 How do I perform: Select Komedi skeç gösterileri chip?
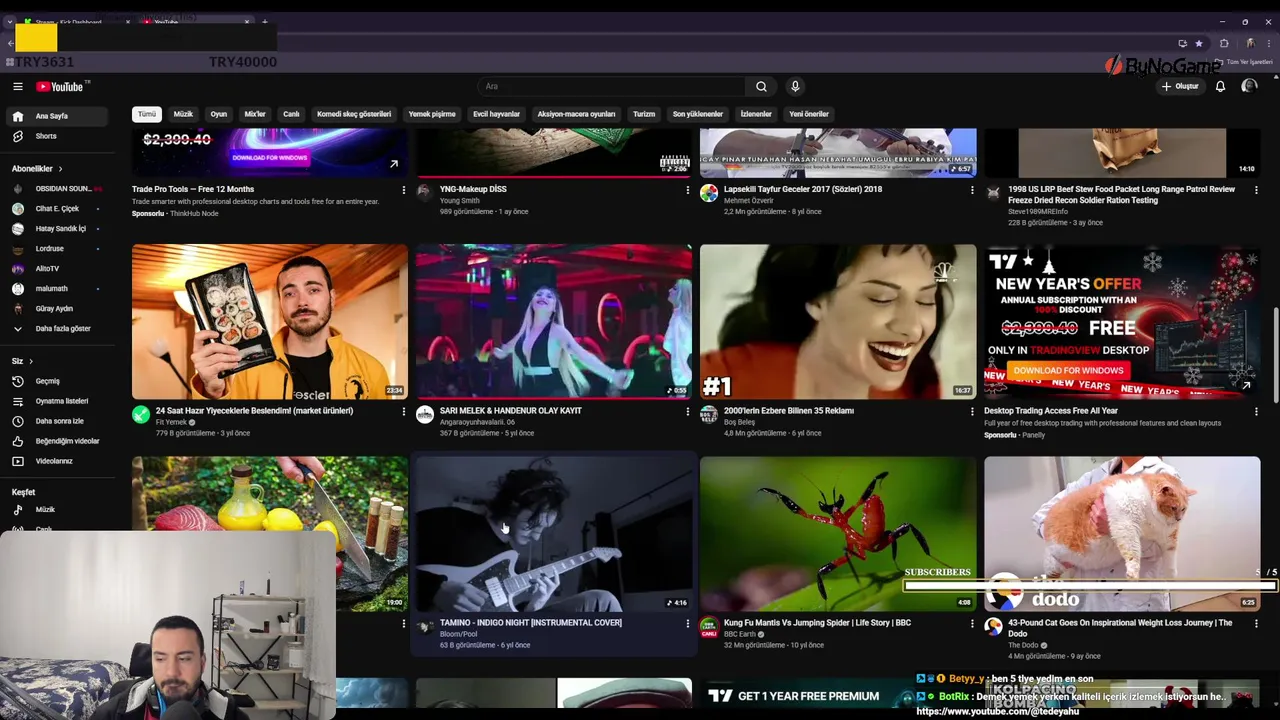(354, 114)
